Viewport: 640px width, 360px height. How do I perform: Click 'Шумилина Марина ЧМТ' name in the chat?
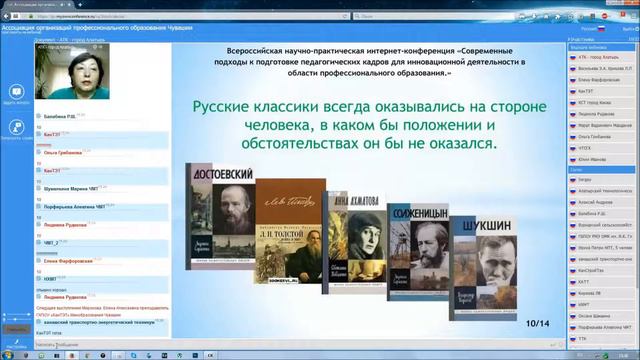[x=71, y=189]
